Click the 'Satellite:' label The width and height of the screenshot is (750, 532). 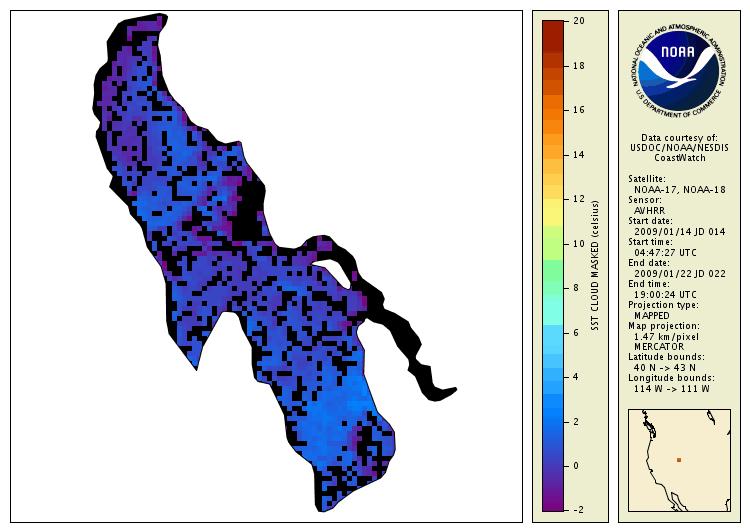coord(647,179)
